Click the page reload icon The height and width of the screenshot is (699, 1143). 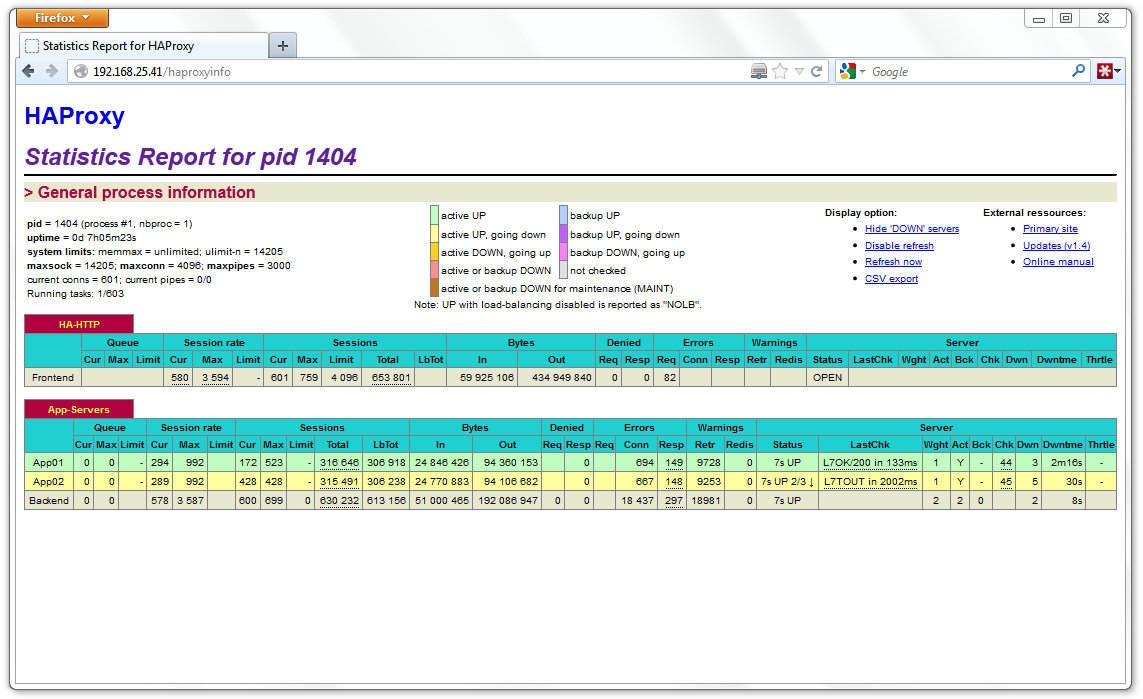click(x=818, y=71)
